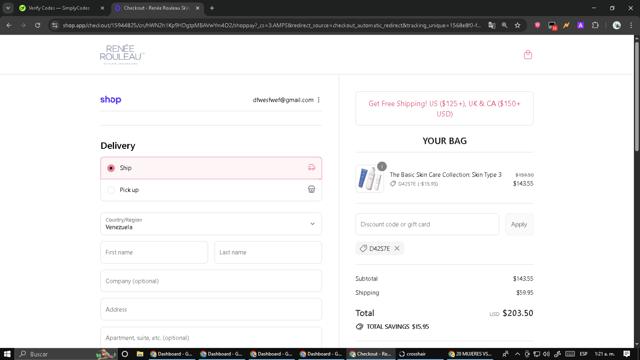This screenshot has height=360, width=640.
Task: Click the Apartment, suite field
Action: point(211,338)
